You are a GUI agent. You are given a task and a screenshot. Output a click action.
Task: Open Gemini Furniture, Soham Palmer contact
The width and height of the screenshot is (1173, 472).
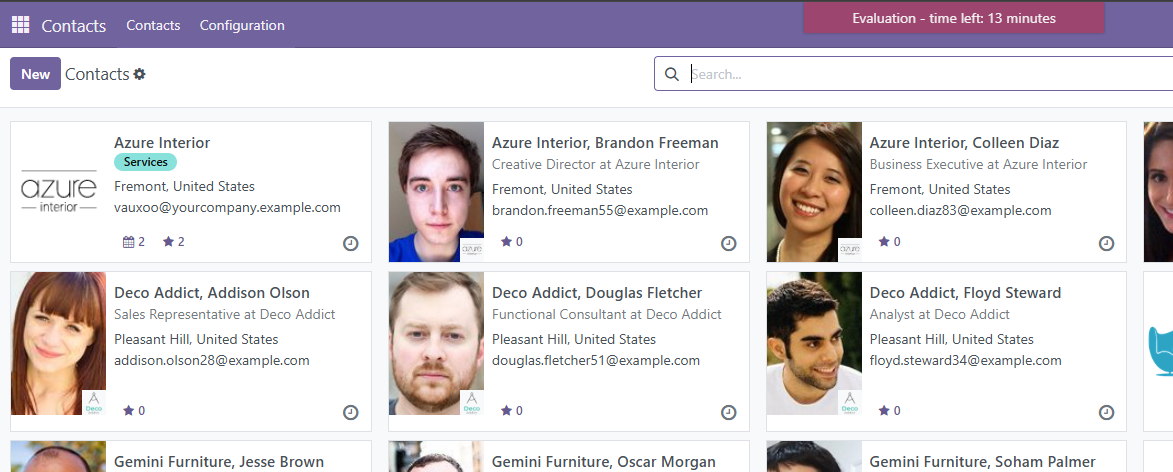[982, 462]
